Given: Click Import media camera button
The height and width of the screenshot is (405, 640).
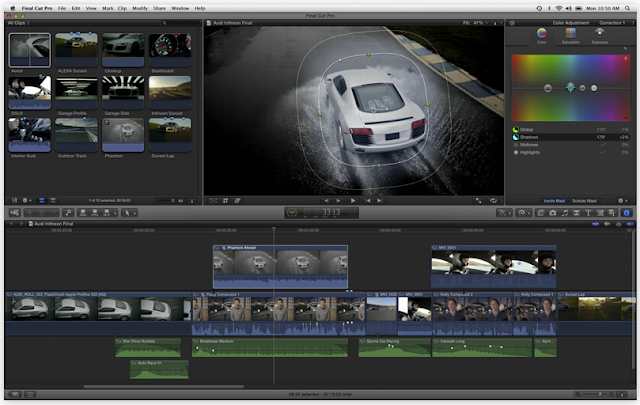Looking at the screenshot, I should [14, 213].
